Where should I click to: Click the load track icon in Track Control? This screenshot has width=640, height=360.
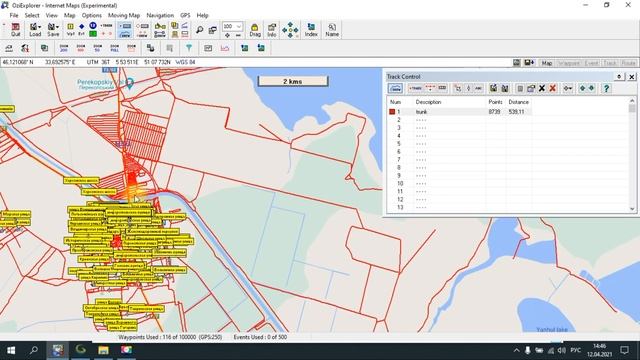493,88
